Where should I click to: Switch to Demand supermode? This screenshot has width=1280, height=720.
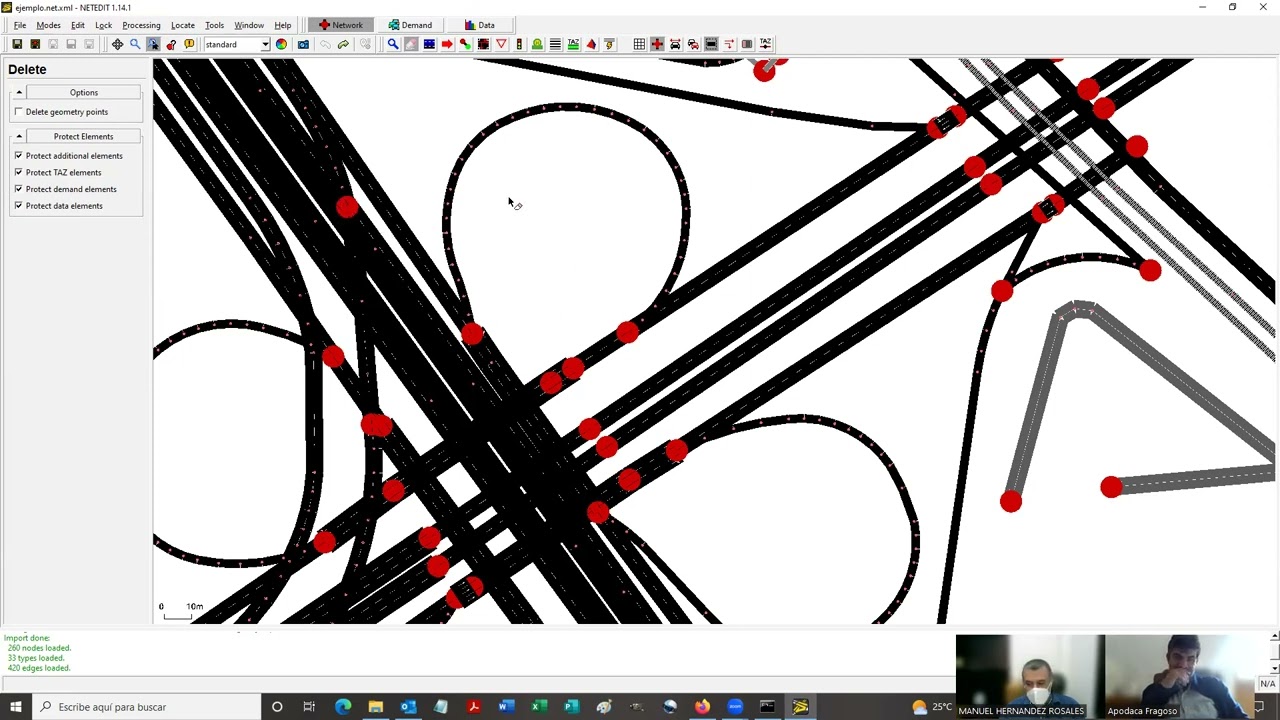410,25
